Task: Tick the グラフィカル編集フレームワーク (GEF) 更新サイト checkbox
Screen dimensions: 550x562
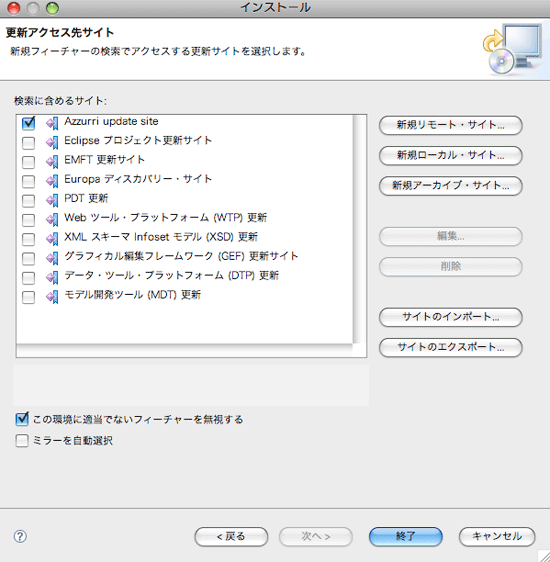Action: [28, 259]
